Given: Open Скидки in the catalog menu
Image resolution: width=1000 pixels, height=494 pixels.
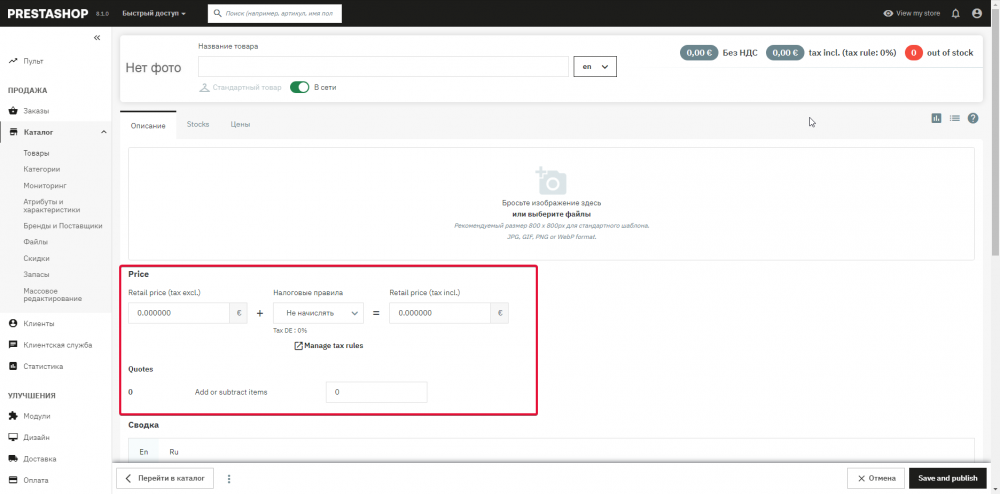Looking at the screenshot, I should click(36, 258).
